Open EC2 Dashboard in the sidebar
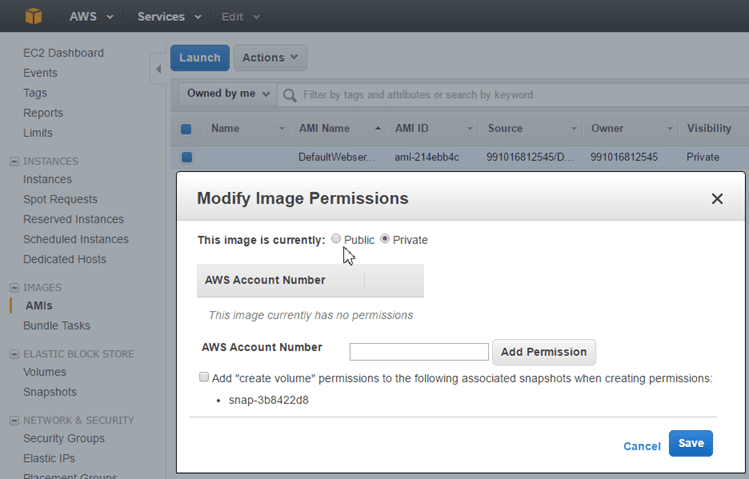 coord(63,53)
